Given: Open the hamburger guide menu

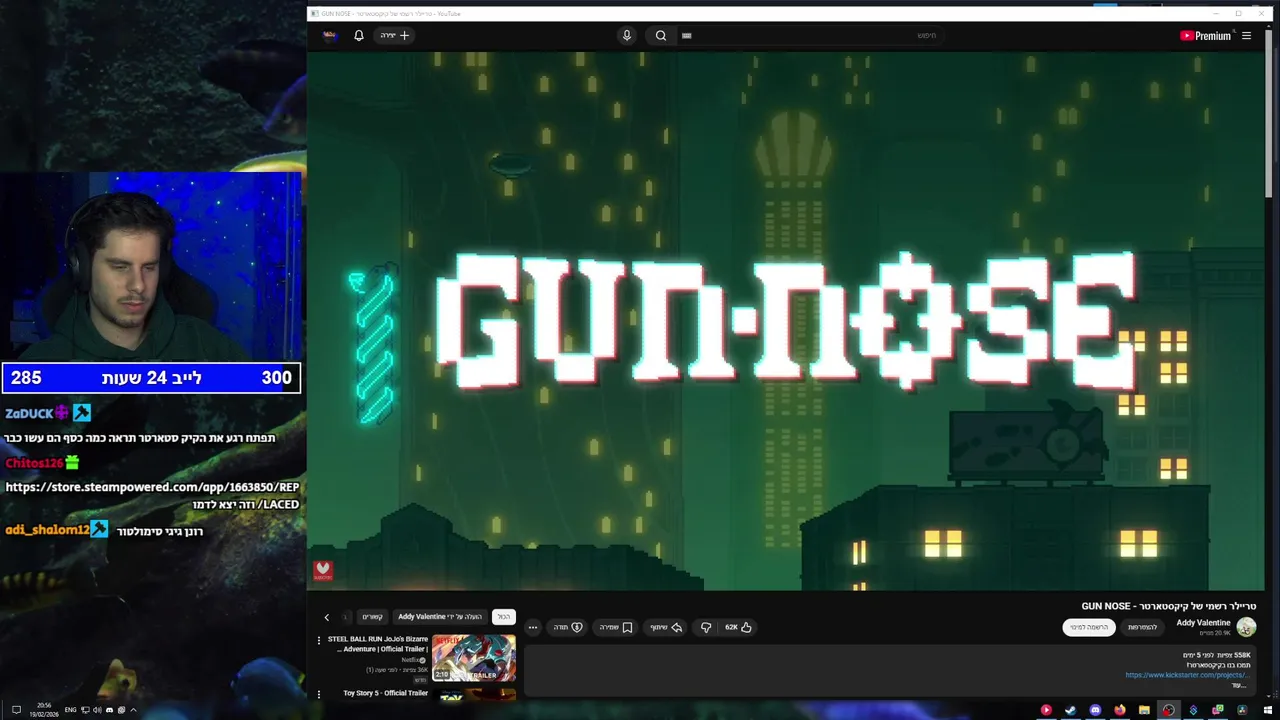Looking at the screenshot, I should [x=1246, y=36].
